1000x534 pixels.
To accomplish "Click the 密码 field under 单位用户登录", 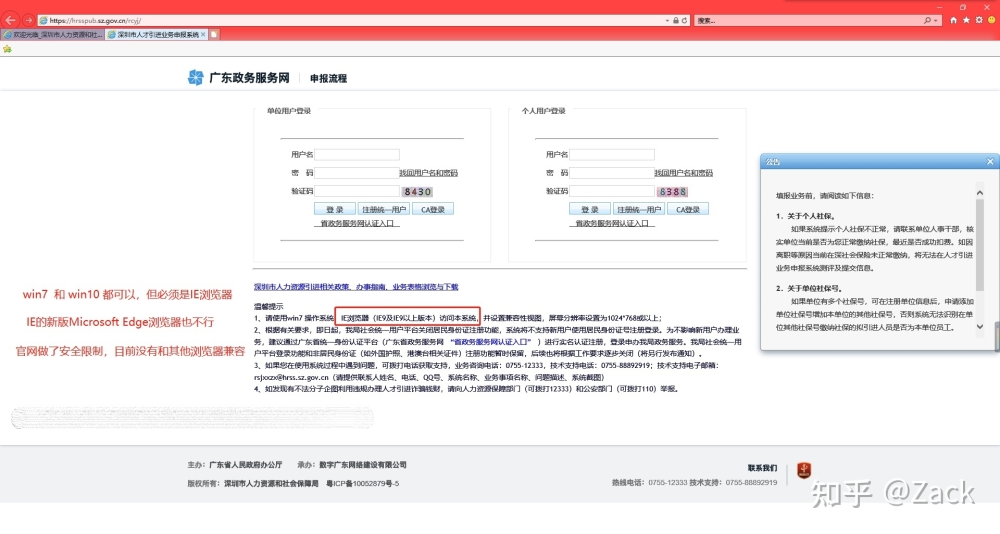I will point(357,173).
